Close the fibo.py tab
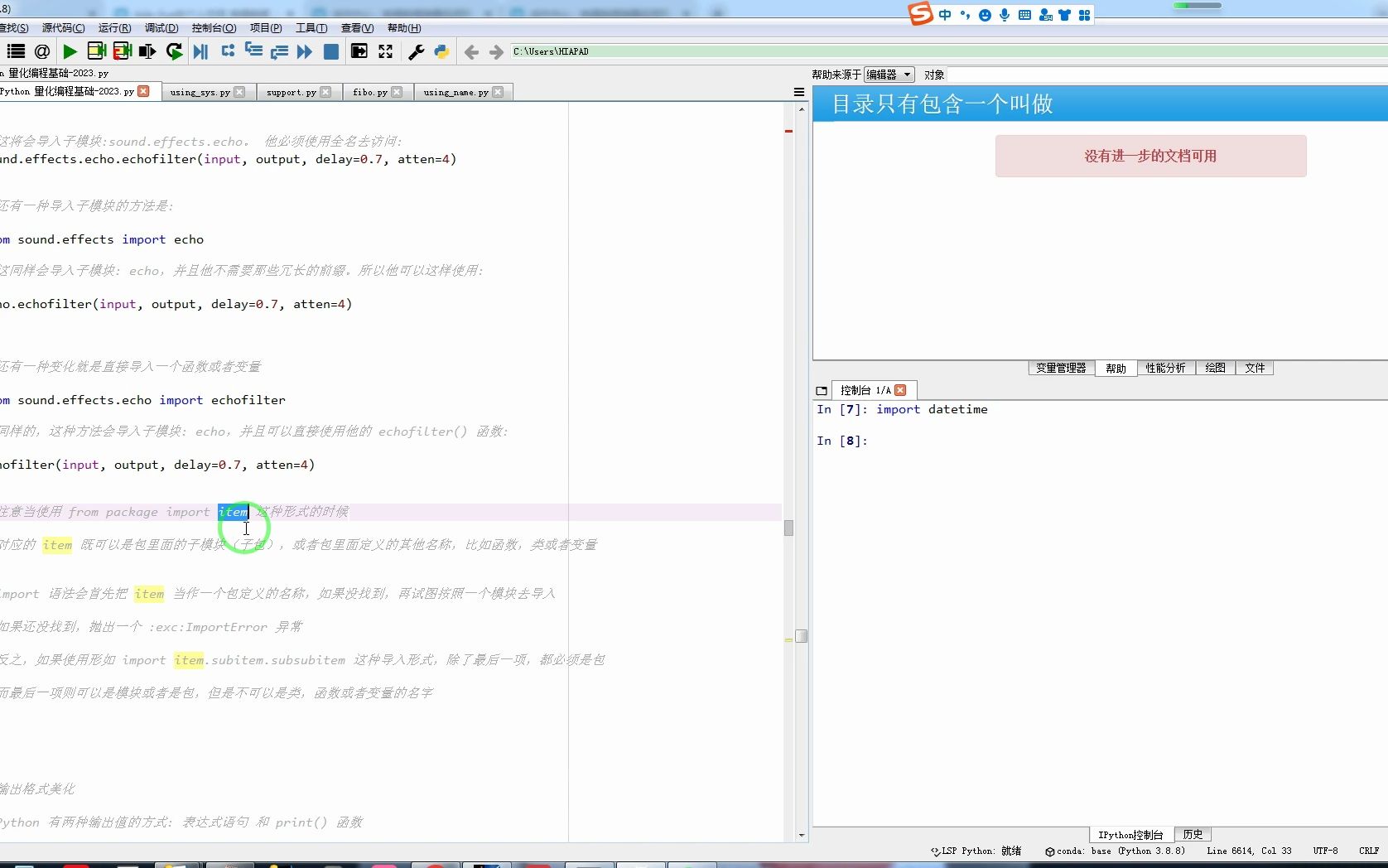Viewport: 1388px width, 868px height. point(397,92)
